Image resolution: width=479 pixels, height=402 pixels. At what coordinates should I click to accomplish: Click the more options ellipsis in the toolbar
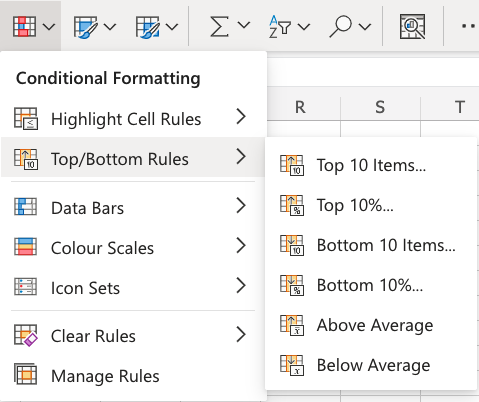click(x=469, y=26)
